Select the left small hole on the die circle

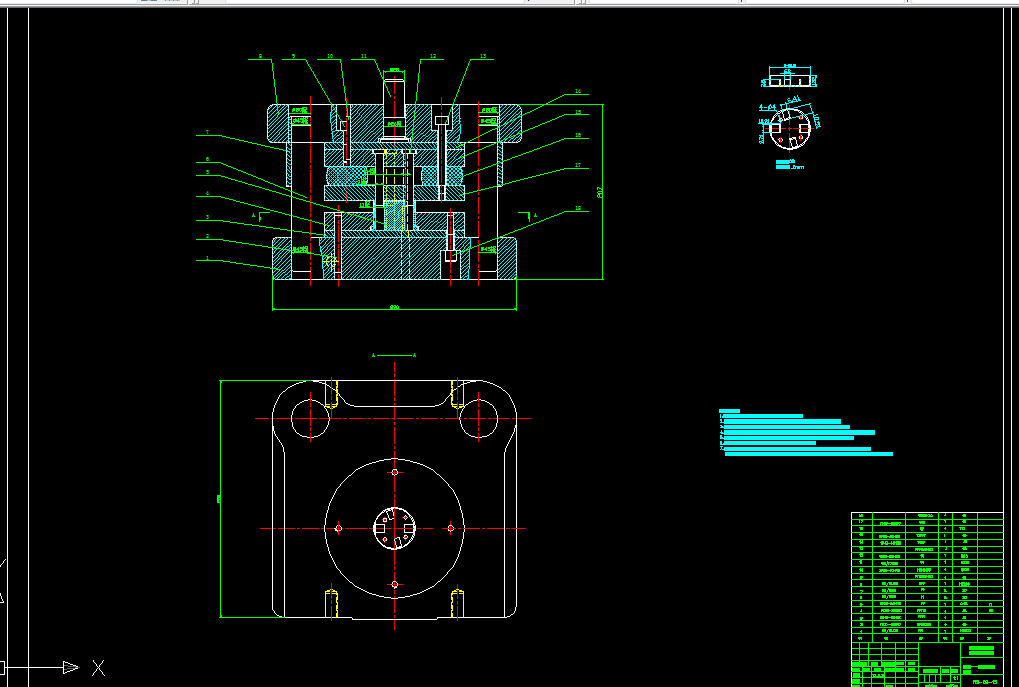pos(338,528)
